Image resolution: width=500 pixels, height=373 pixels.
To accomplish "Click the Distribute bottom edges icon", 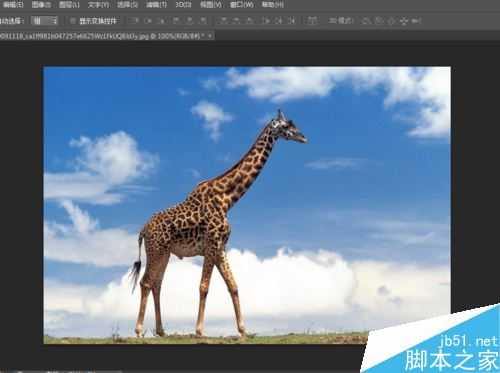I will tap(250, 21).
